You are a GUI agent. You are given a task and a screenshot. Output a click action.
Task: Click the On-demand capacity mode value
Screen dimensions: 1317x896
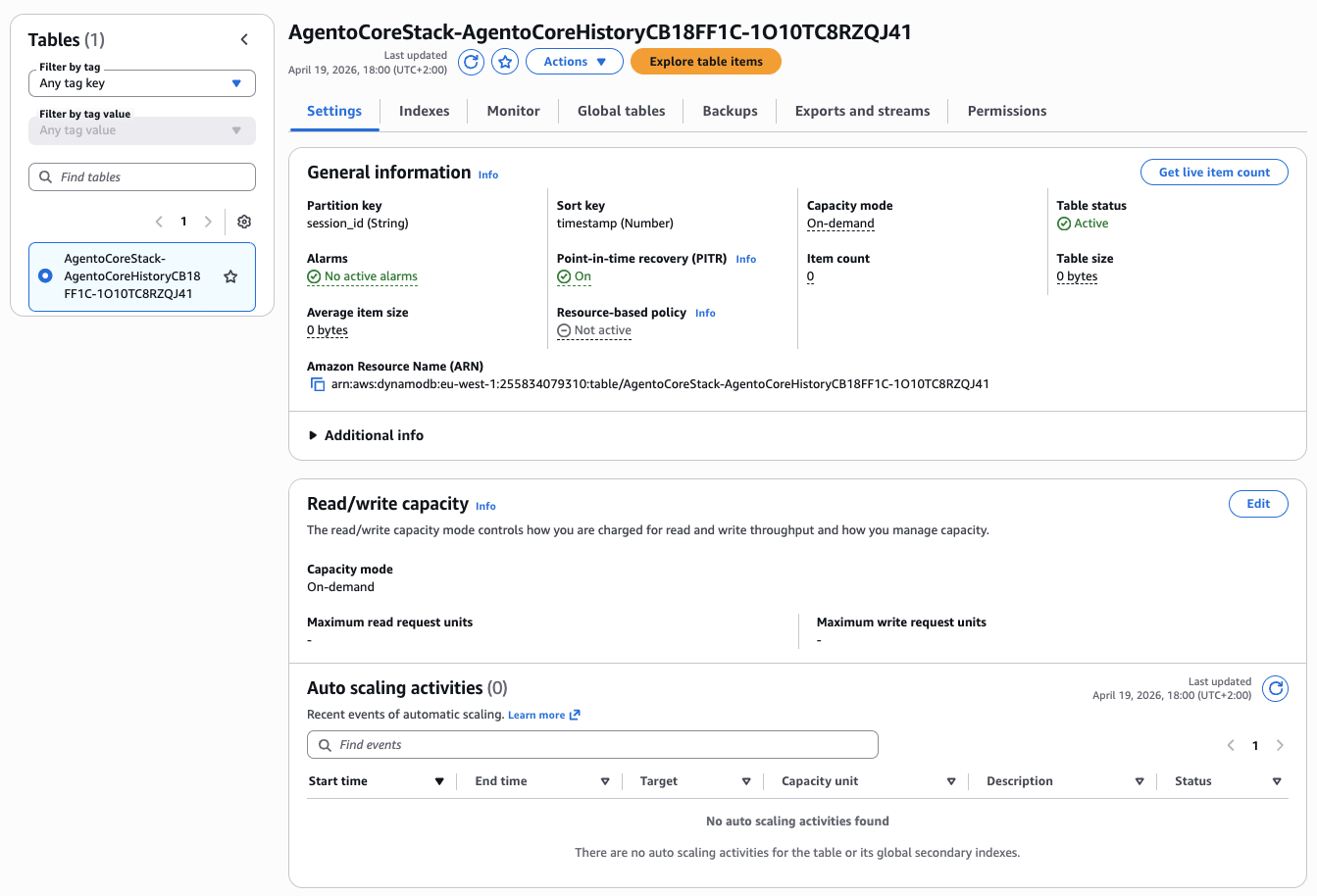pos(840,224)
